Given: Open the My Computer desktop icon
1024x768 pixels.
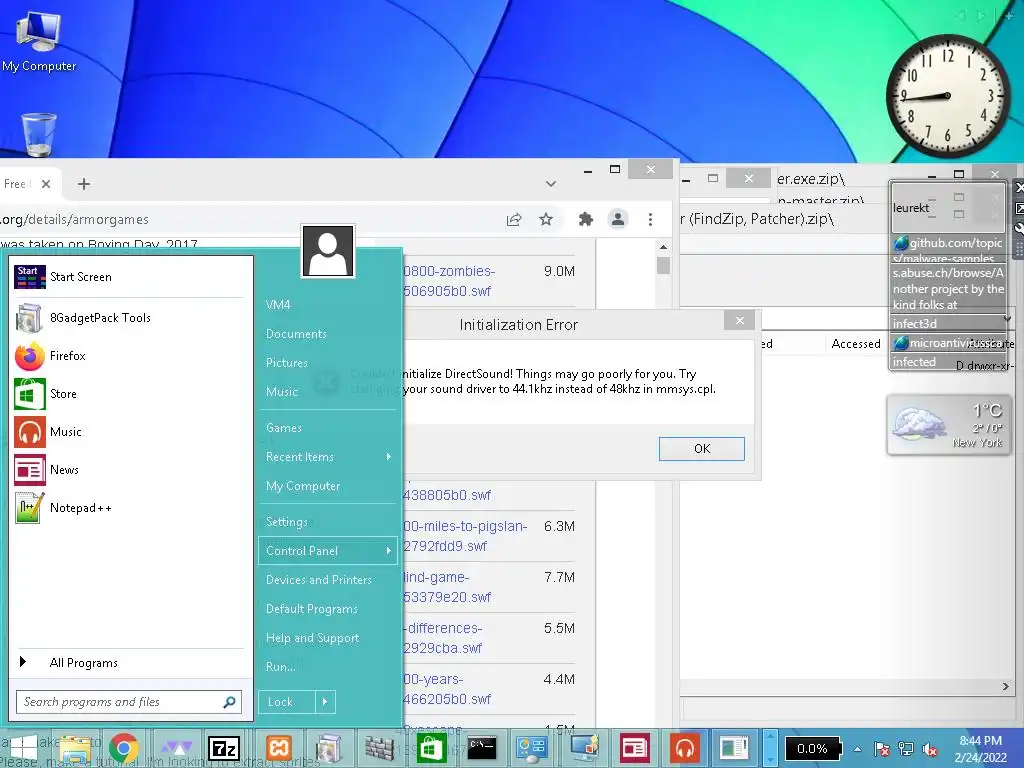Looking at the screenshot, I should tap(39, 40).
